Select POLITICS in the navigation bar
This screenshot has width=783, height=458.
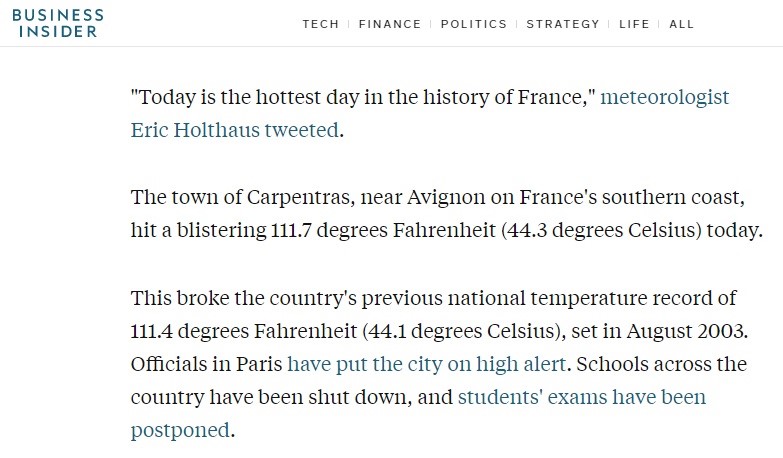coord(474,24)
